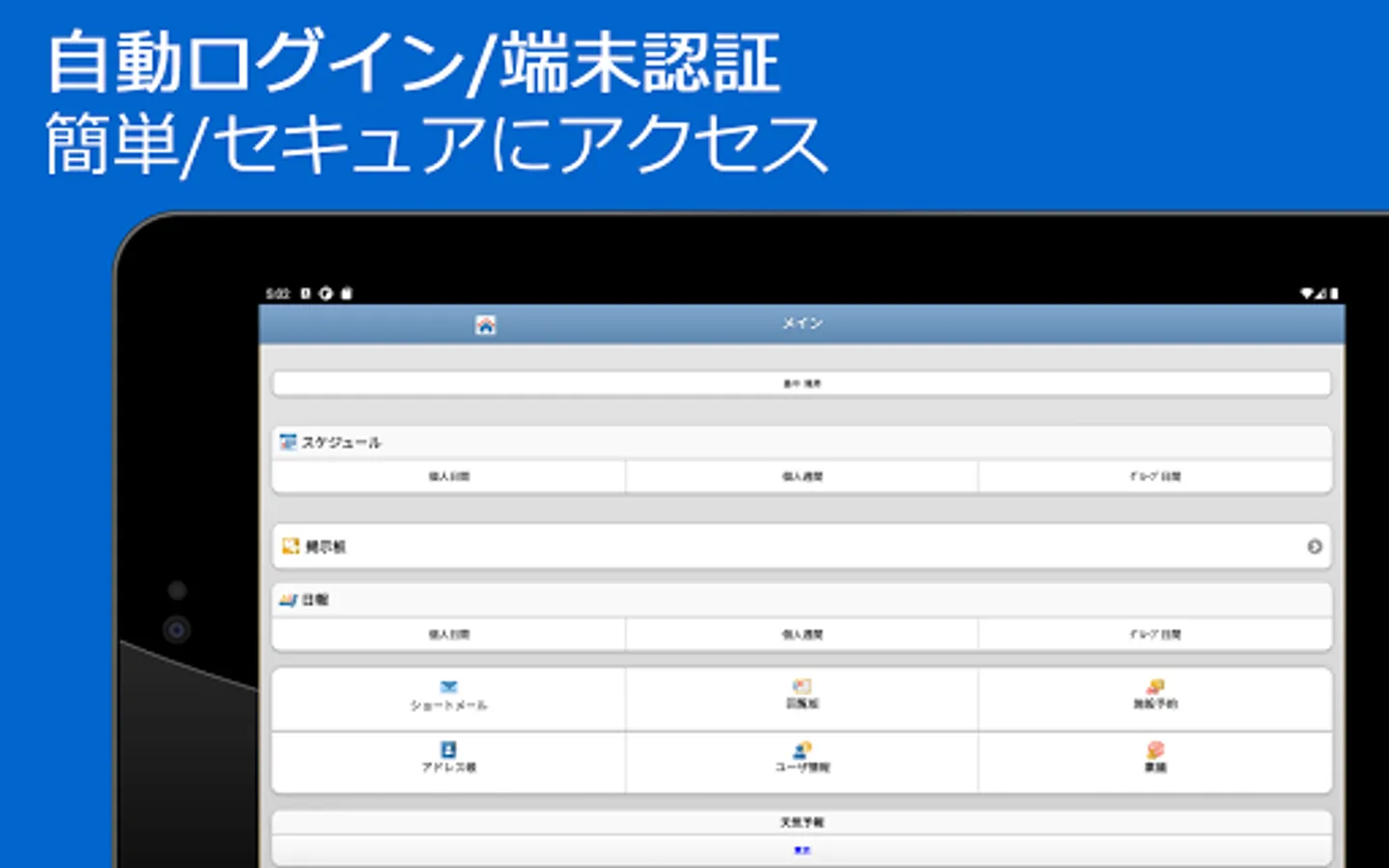Select グループ日間 under 日報

tap(1156, 635)
